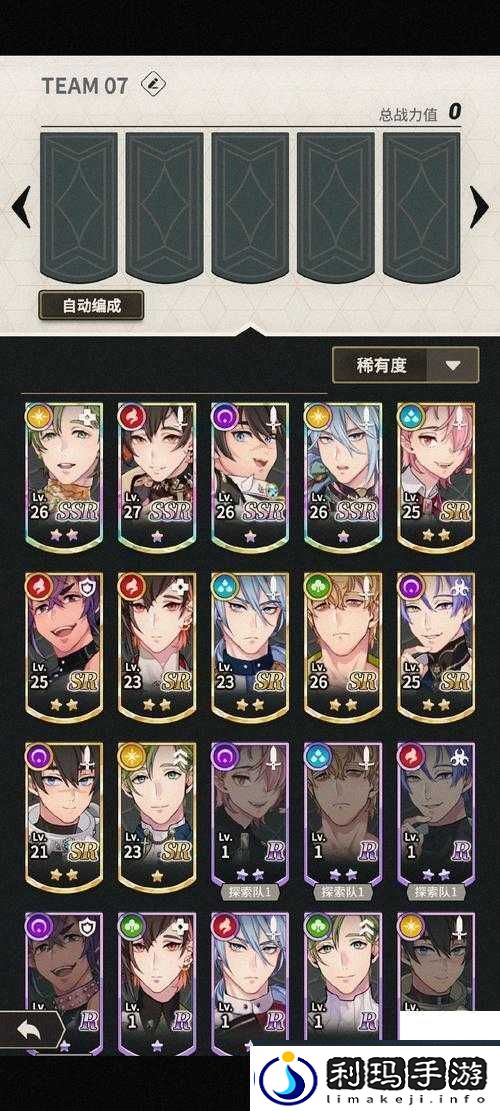
Task: Pick the first Lv.26 SSR green-haired card
Action: coord(64,478)
